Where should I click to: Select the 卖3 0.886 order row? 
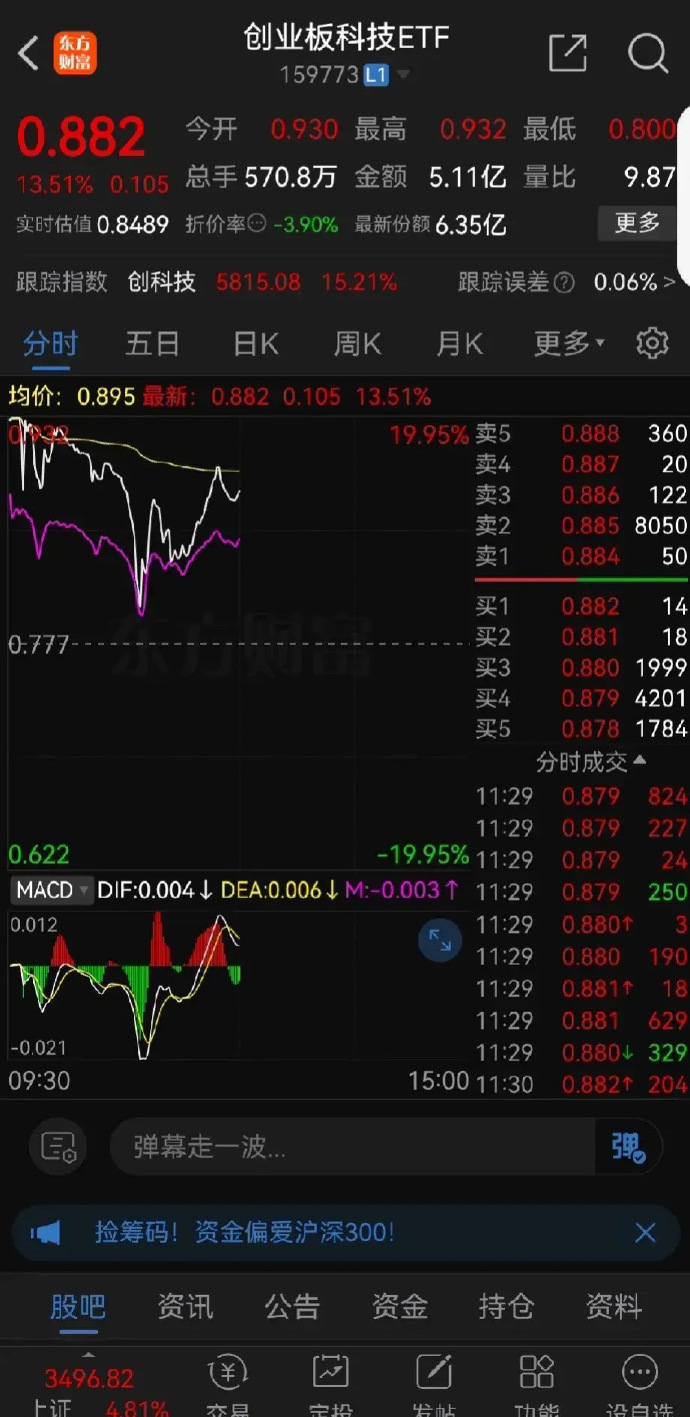[581, 495]
